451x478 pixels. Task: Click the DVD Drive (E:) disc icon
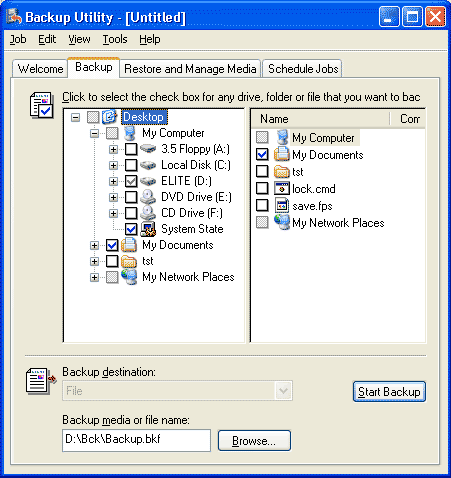click(148, 197)
